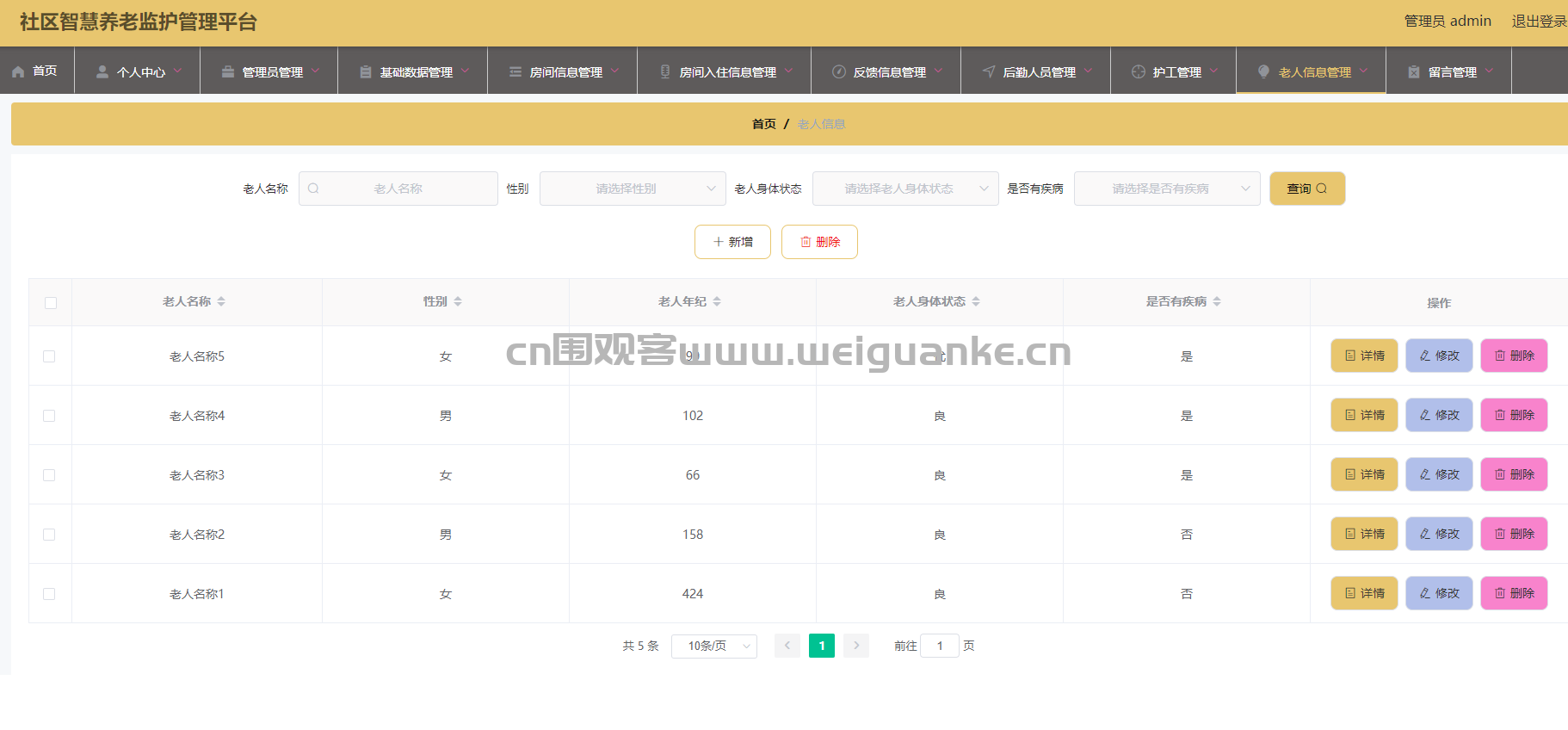Image resolution: width=1568 pixels, height=730 pixels.
Task: Click the briefcase icon beside 管理员管理
Action: [228, 71]
